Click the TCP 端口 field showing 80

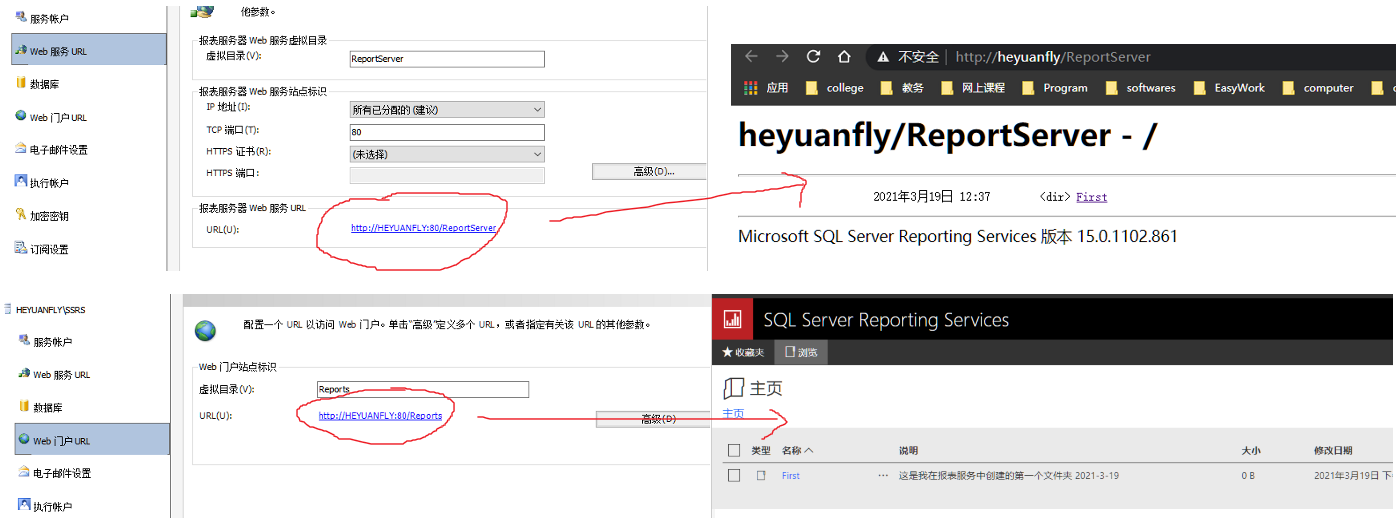(447, 132)
